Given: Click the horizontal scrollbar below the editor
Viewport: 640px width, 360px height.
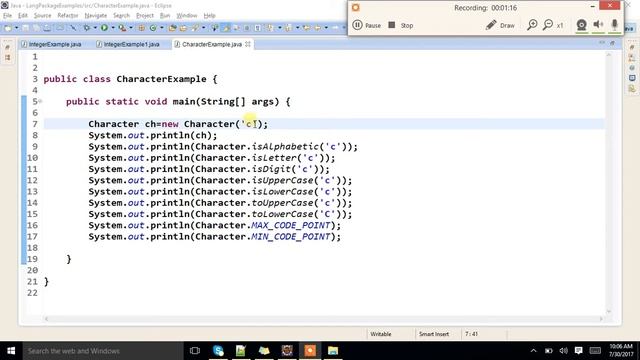Looking at the screenshot, I should coord(324,319).
